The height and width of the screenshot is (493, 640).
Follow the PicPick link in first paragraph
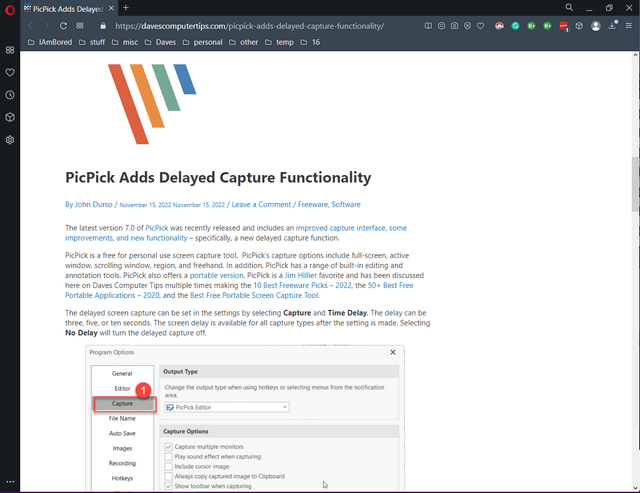pyautogui.click(x=157, y=228)
